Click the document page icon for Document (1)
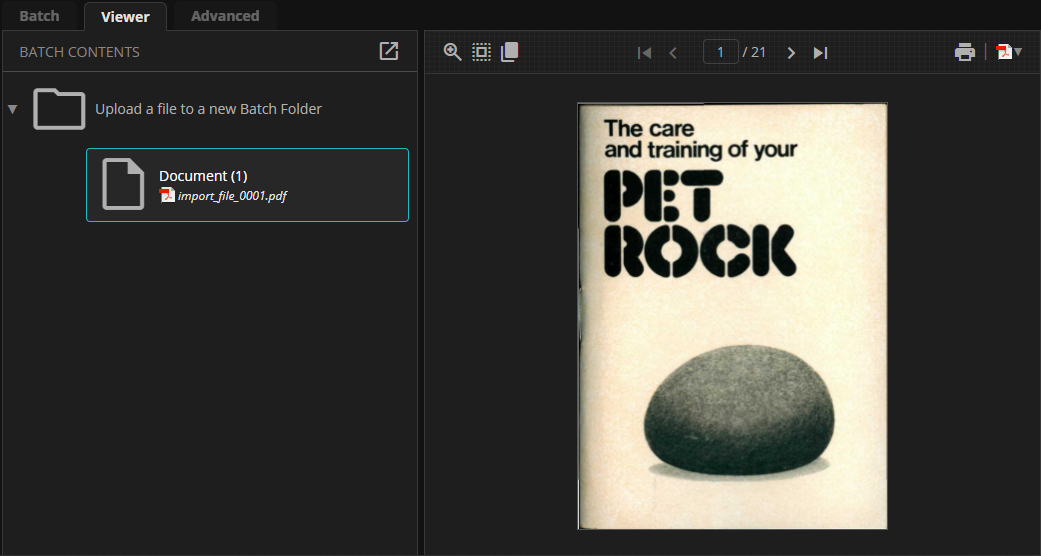The width and height of the screenshot is (1041, 556). 124,185
